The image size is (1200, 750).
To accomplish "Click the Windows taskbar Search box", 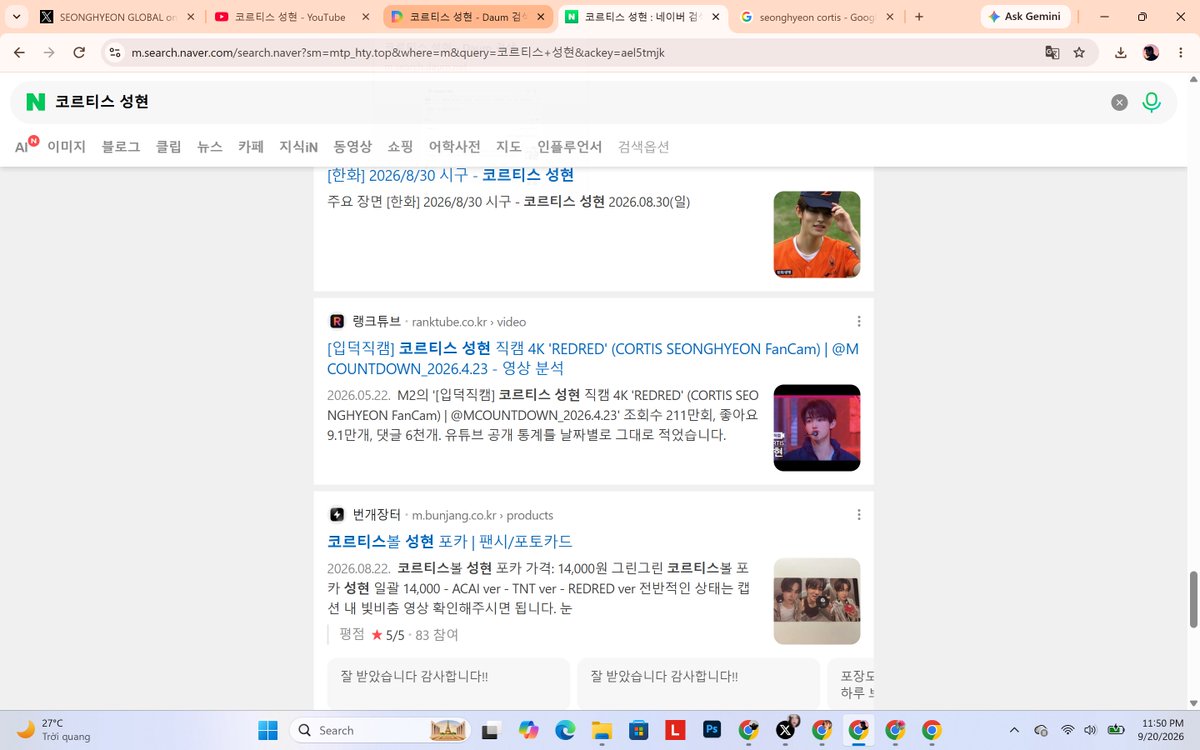I will point(380,730).
